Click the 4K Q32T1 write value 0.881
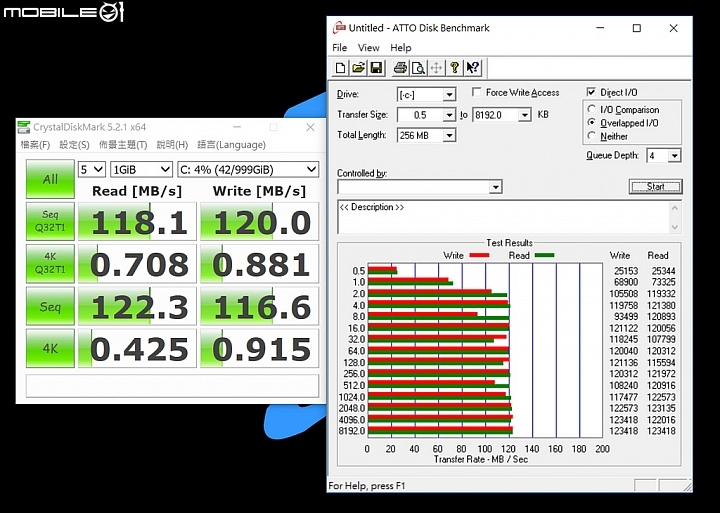Viewport: 720px width, 513px height. point(259,264)
